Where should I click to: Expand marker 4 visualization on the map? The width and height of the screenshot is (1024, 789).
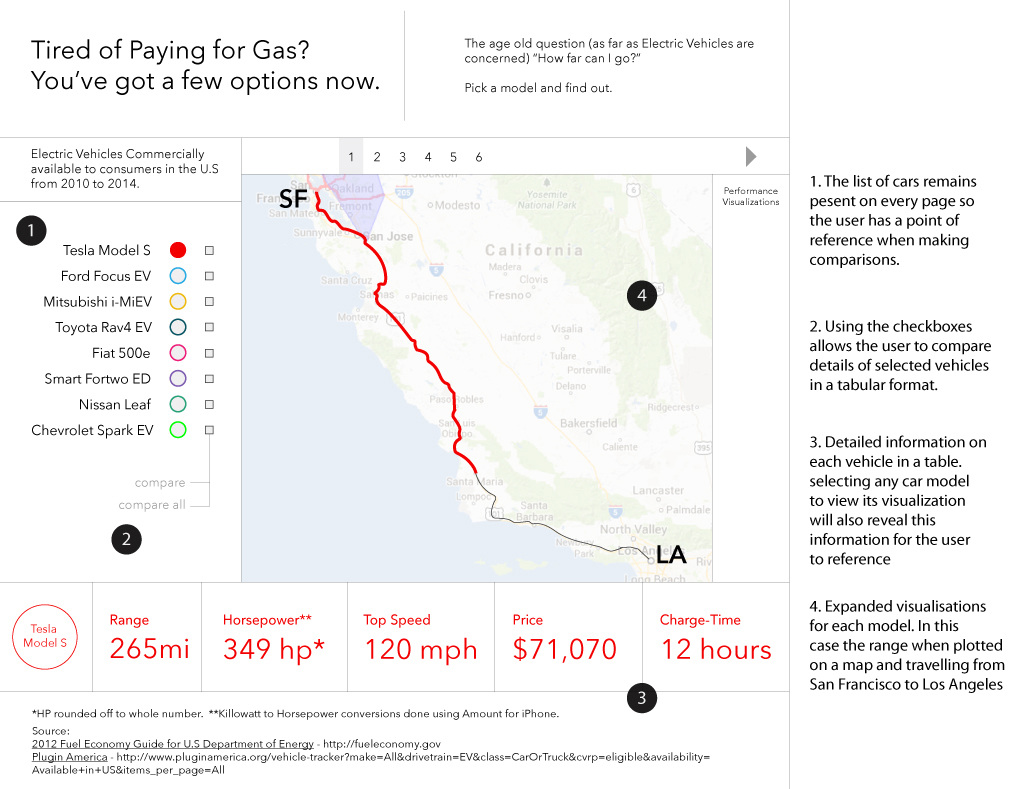[x=641, y=295]
